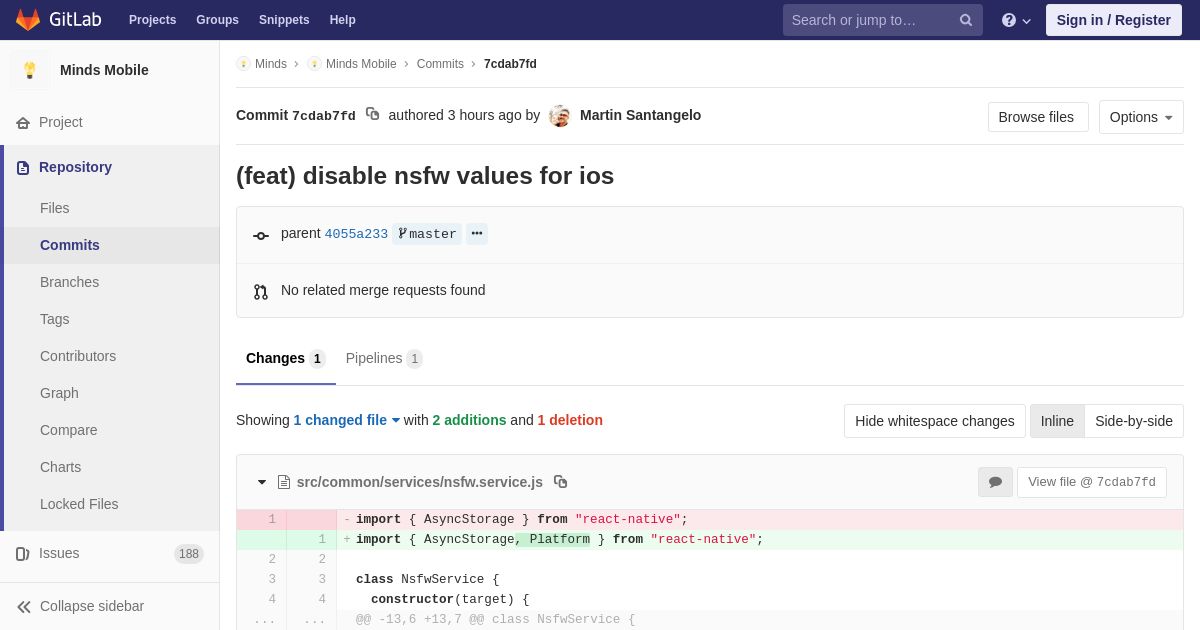The width and height of the screenshot is (1200, 630).
Task: Click the Browse files button
Action: pos(1037,117)
